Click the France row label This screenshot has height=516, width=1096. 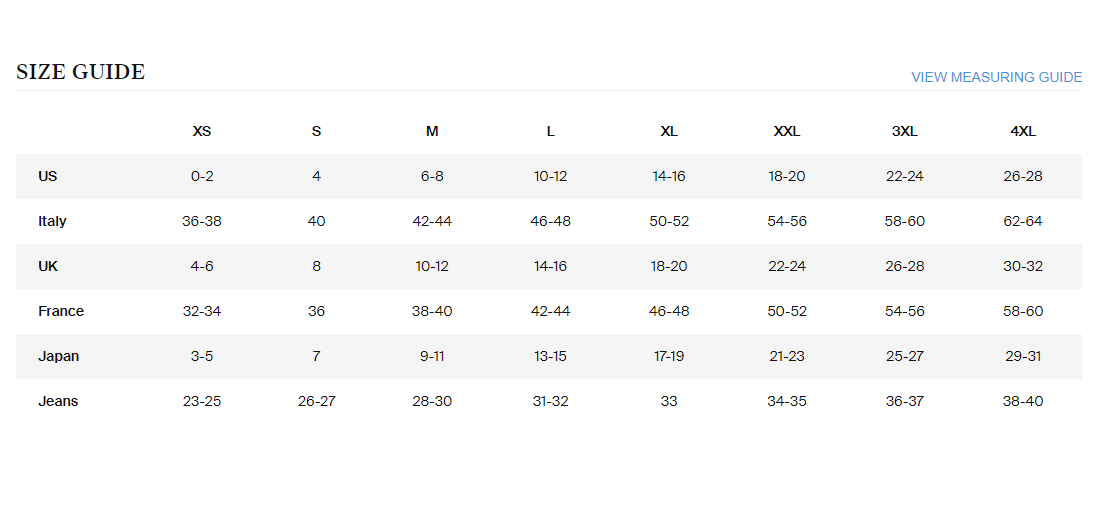61,311
